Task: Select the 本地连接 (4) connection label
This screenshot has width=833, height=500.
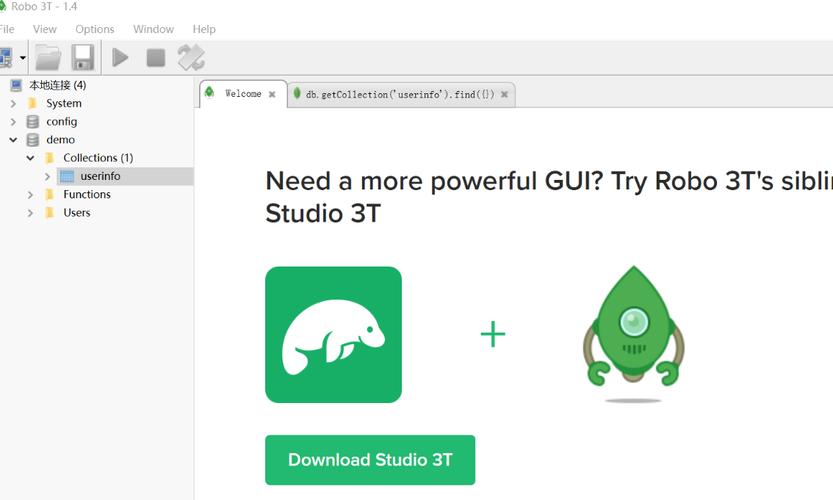Action: coord(57,85)
